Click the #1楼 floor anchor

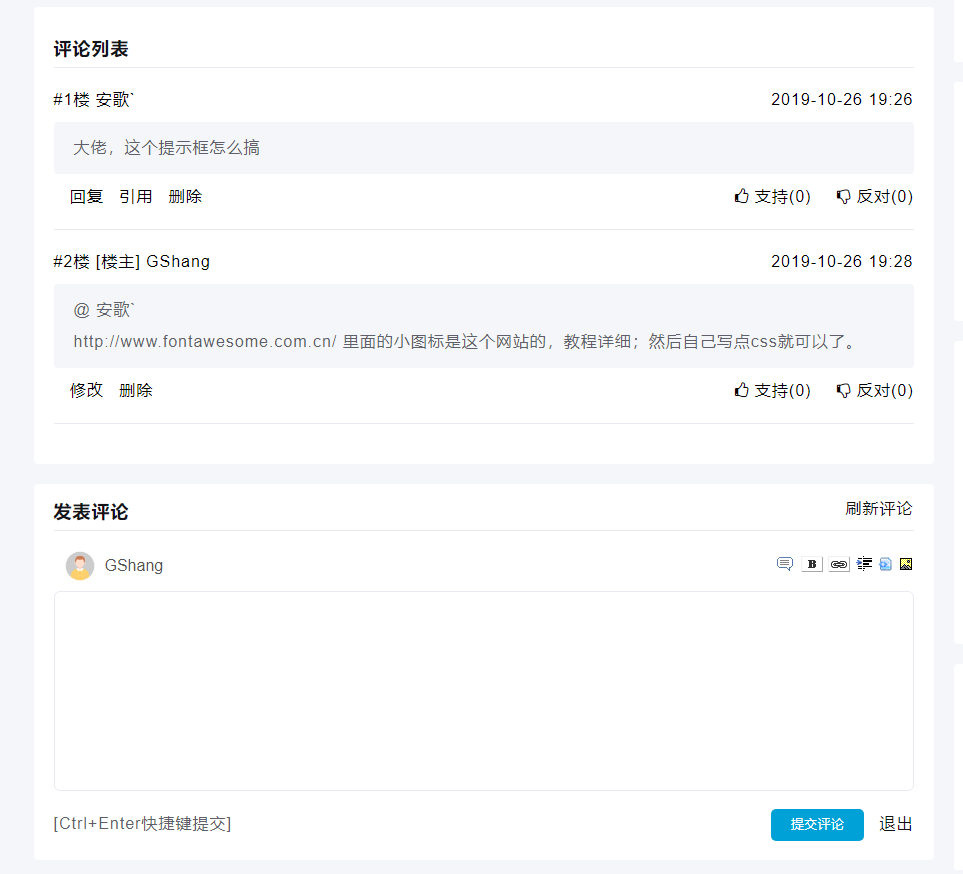click(72, 99)
